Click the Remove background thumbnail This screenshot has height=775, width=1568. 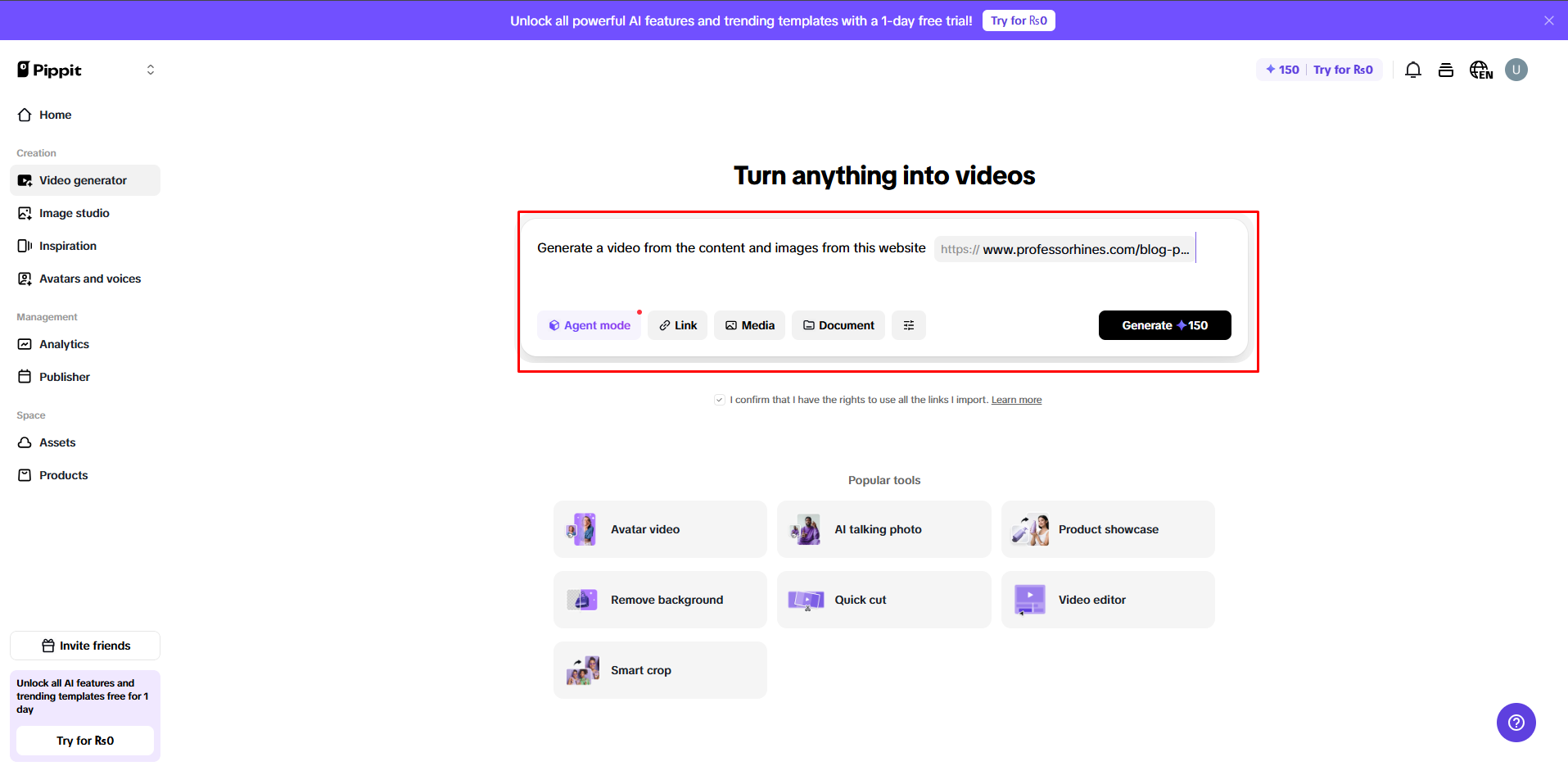(x=582, y=600)
